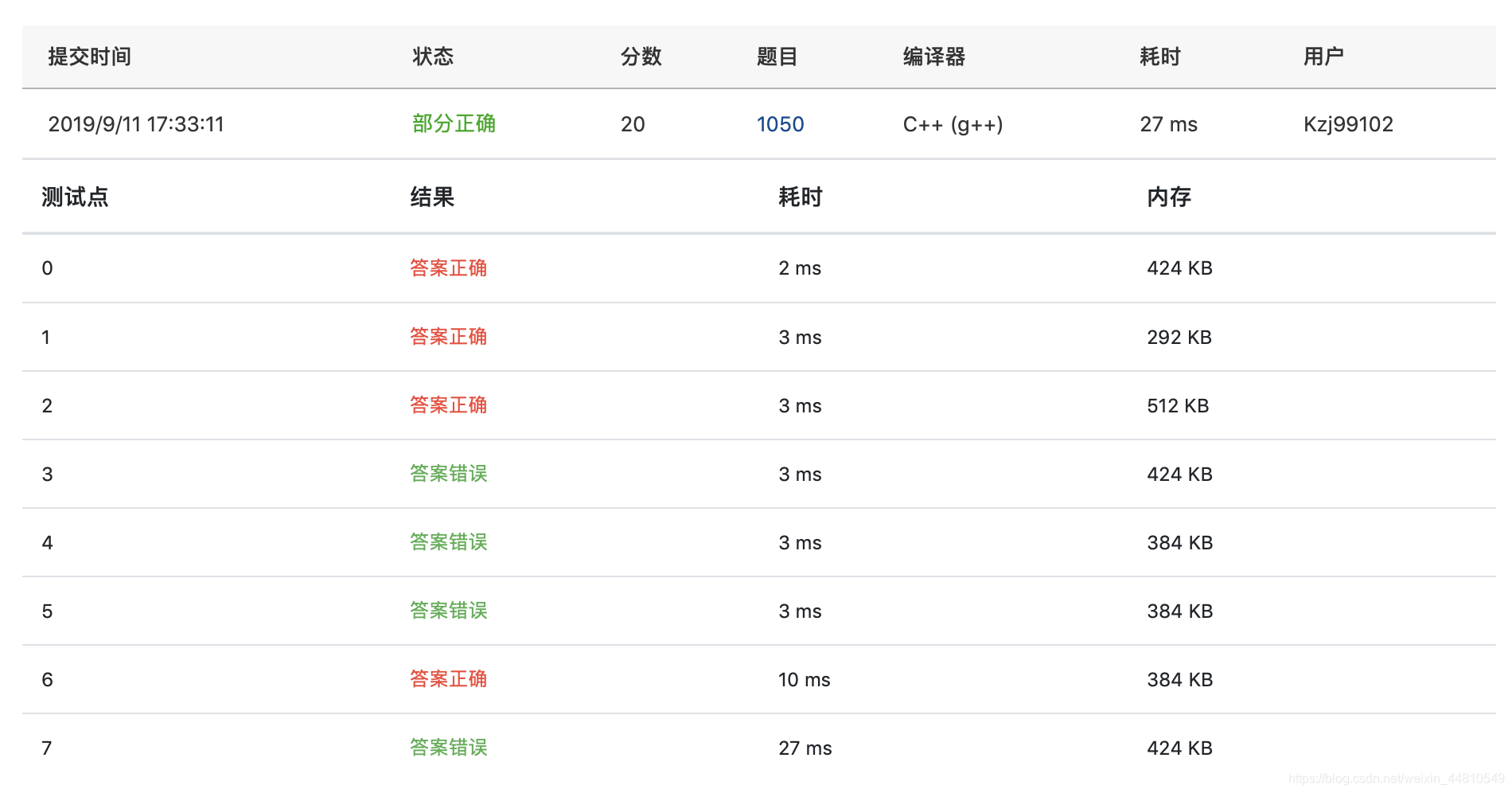This screenshot has height=793, width=1512.
Task: Click test point number 5
Action: pos(47,611)
